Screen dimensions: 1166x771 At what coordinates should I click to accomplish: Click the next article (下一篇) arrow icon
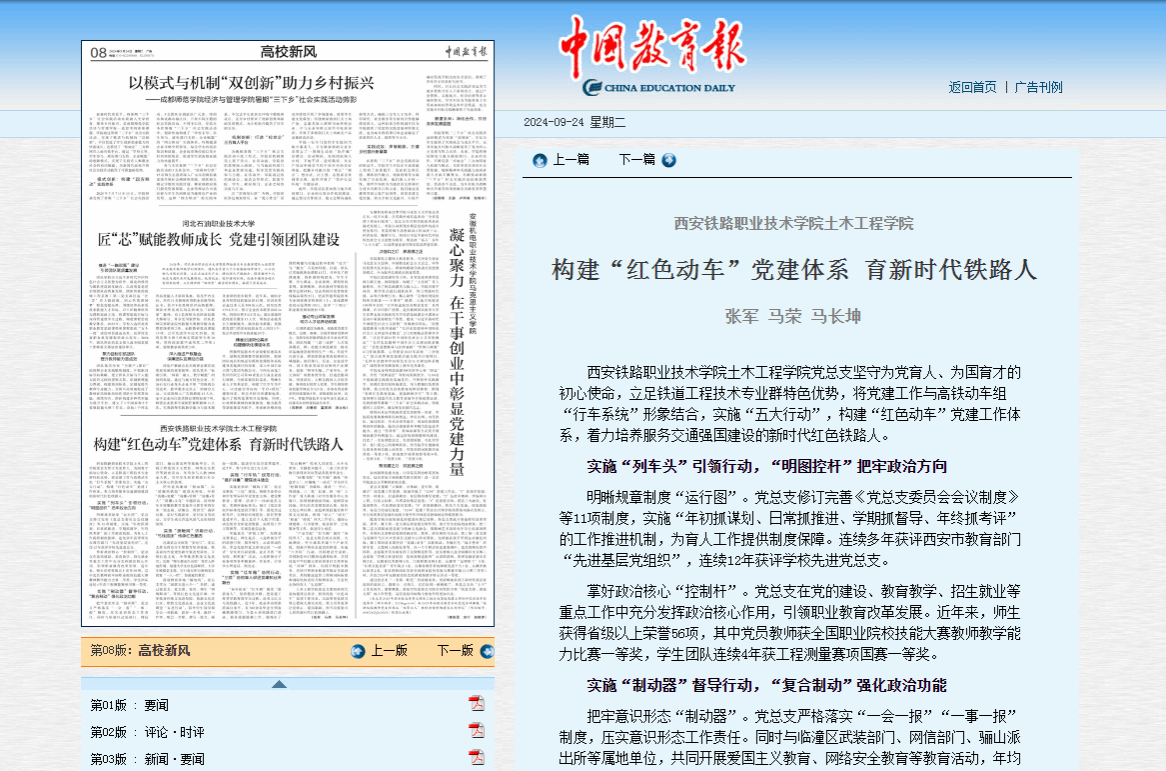[x=669, y=160]
